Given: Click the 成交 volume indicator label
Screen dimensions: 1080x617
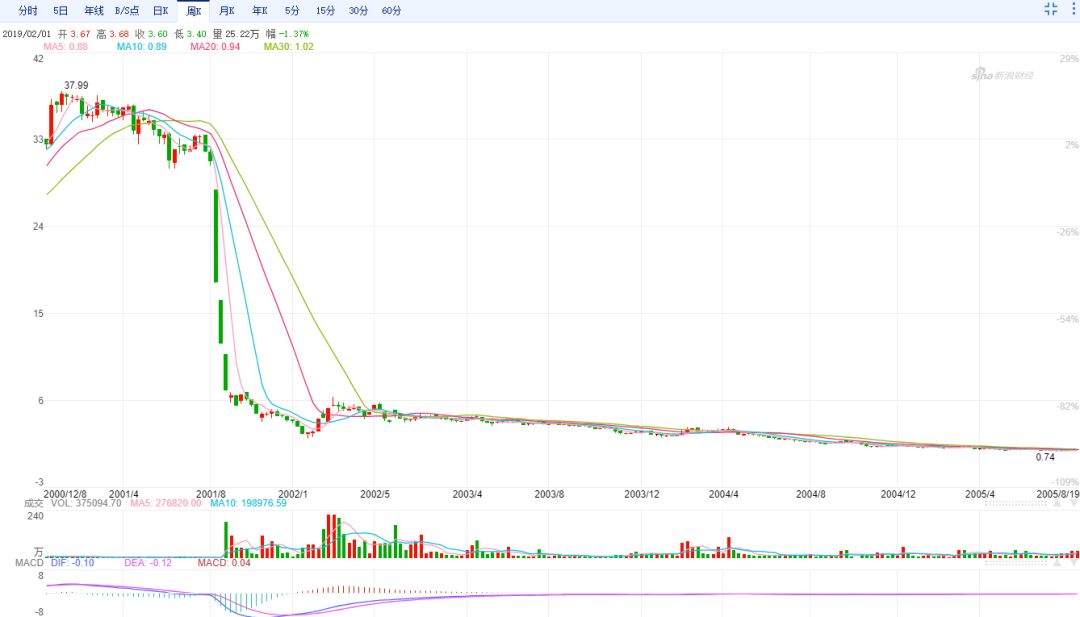Looking at the screenshot, I should [x=14, y=503].
